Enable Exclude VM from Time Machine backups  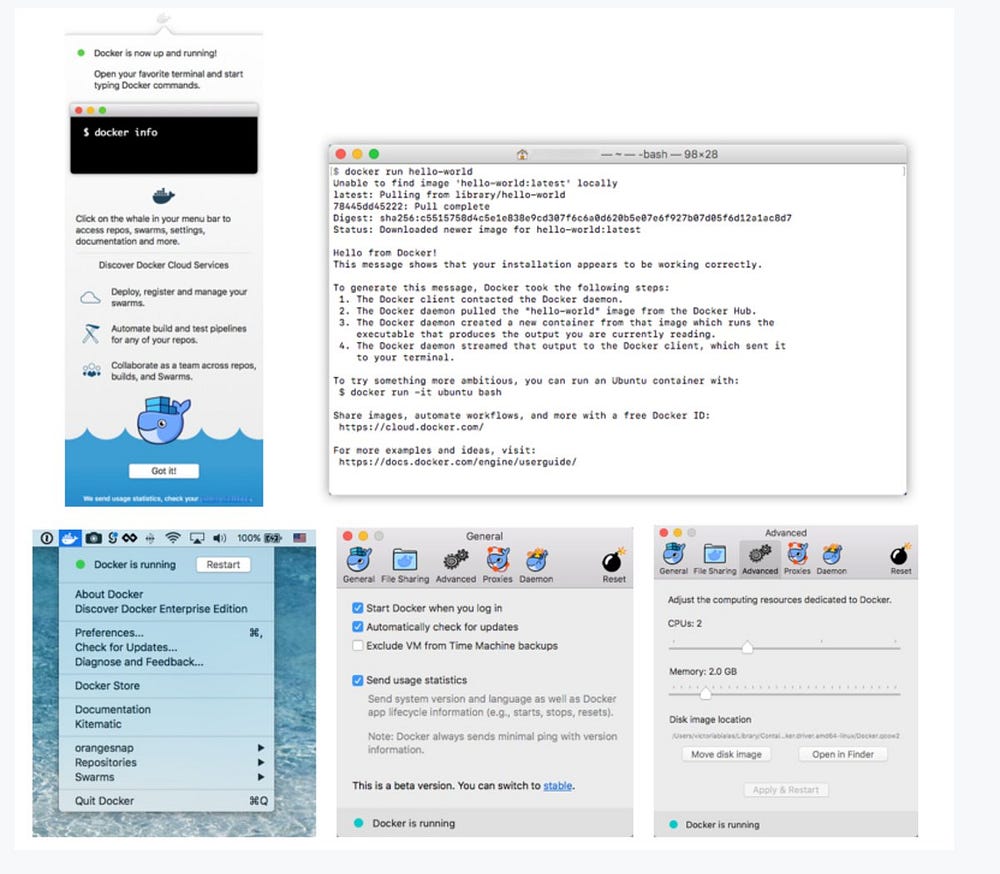pos(358,645)
